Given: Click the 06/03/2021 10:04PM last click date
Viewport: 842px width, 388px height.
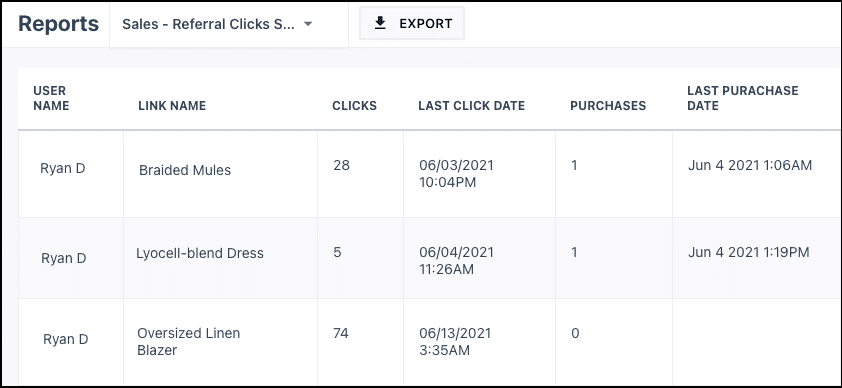Looking at the screenshot, I should [x=456, y=174].
